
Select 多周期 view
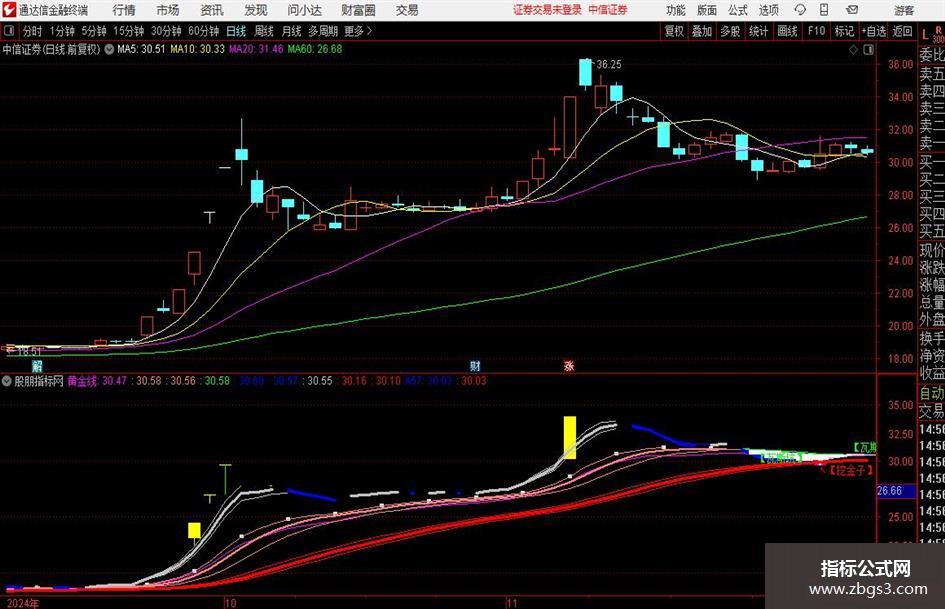pos(323,31)
